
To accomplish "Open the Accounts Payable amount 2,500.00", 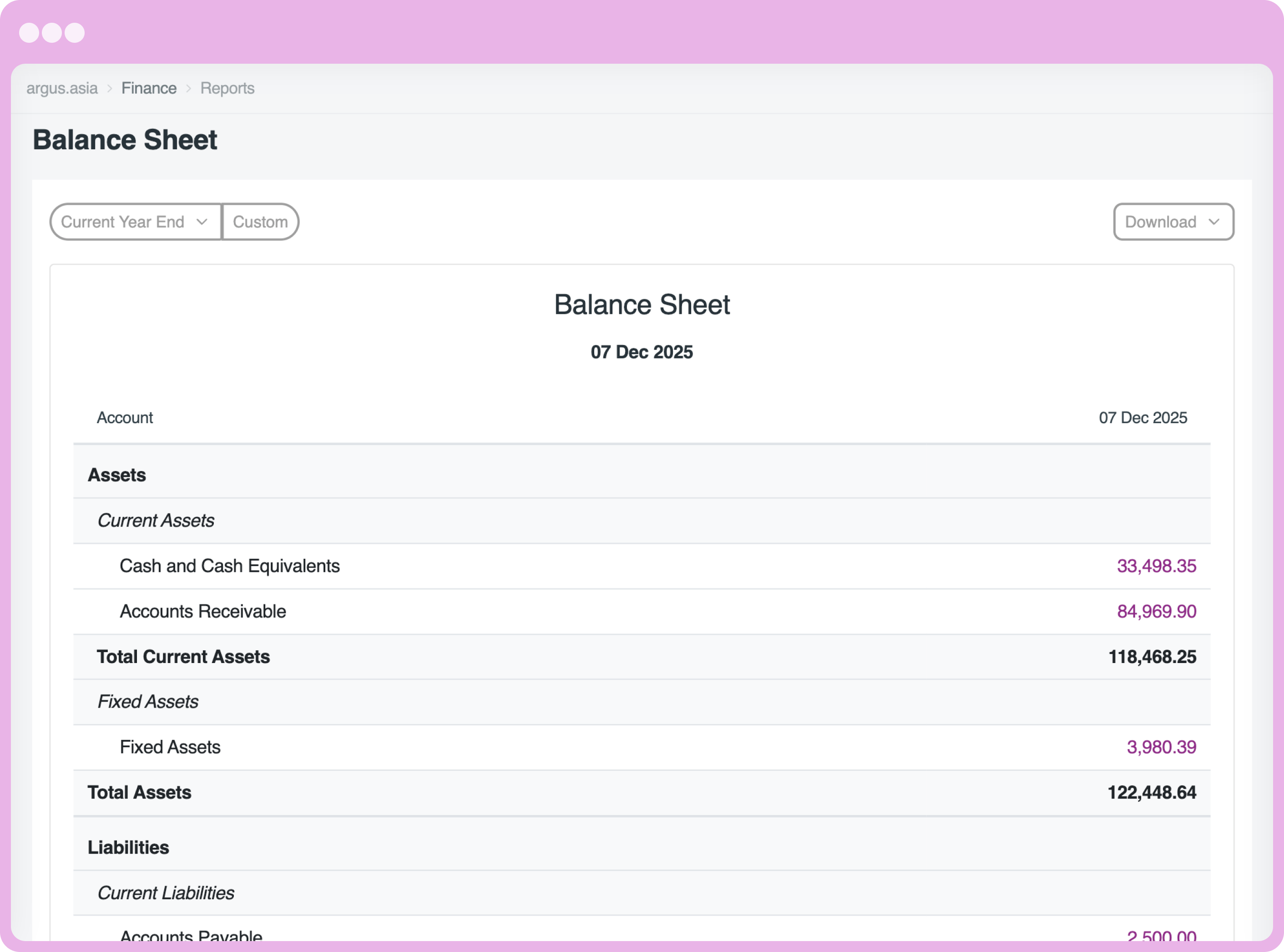I will coord(1161,936).
